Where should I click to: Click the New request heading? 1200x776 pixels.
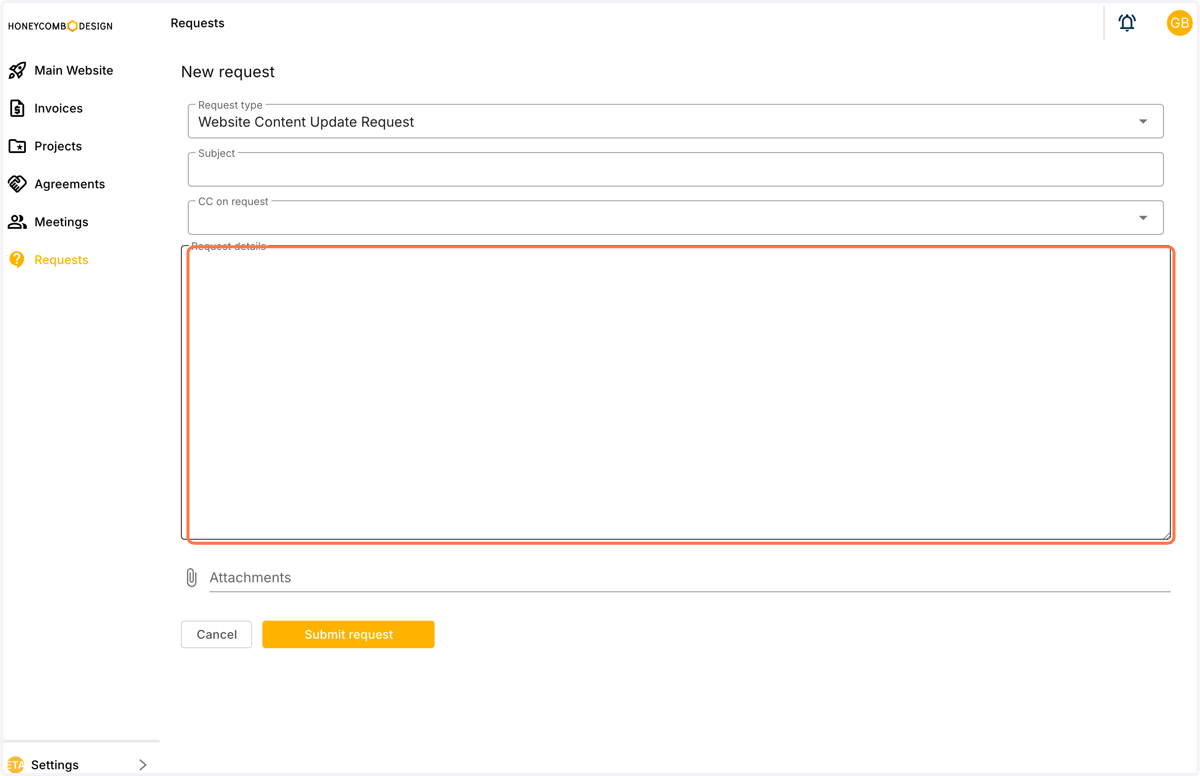tap(228, 72)
